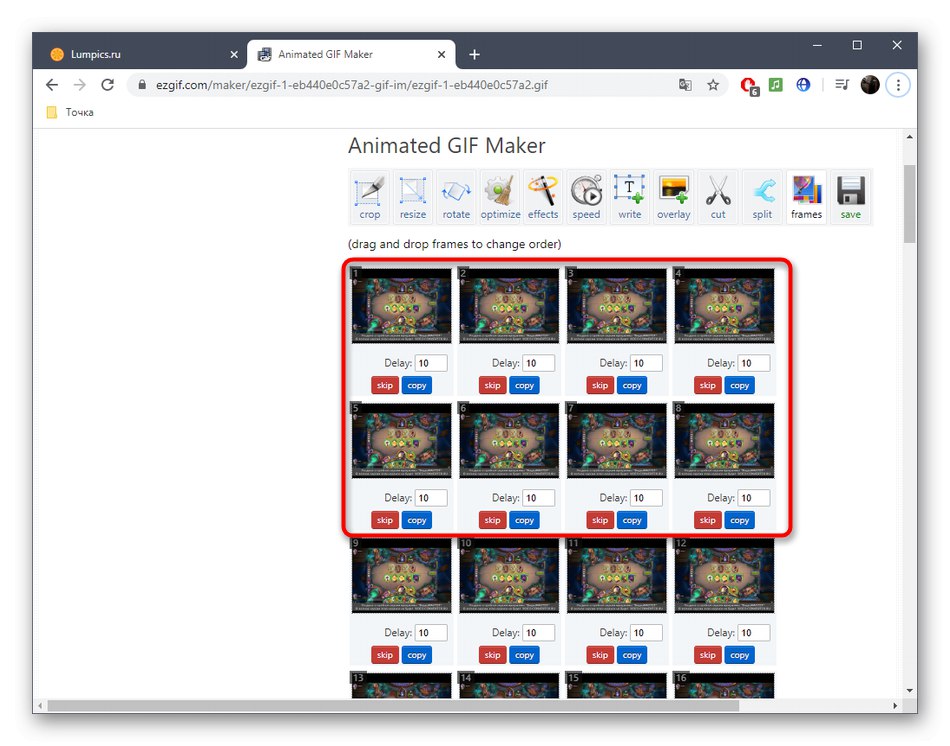
Task: Go back in browser history
Action: click(52, 85)
